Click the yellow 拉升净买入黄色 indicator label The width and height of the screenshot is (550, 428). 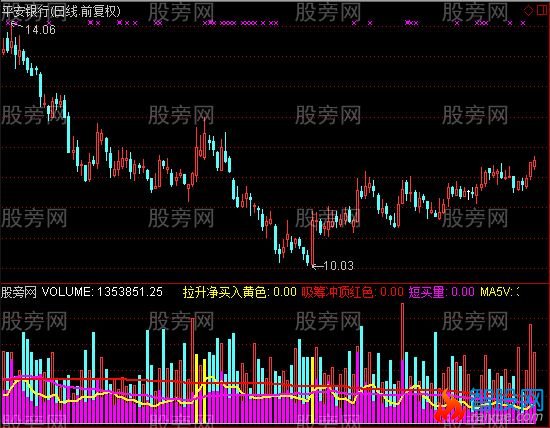240,292
